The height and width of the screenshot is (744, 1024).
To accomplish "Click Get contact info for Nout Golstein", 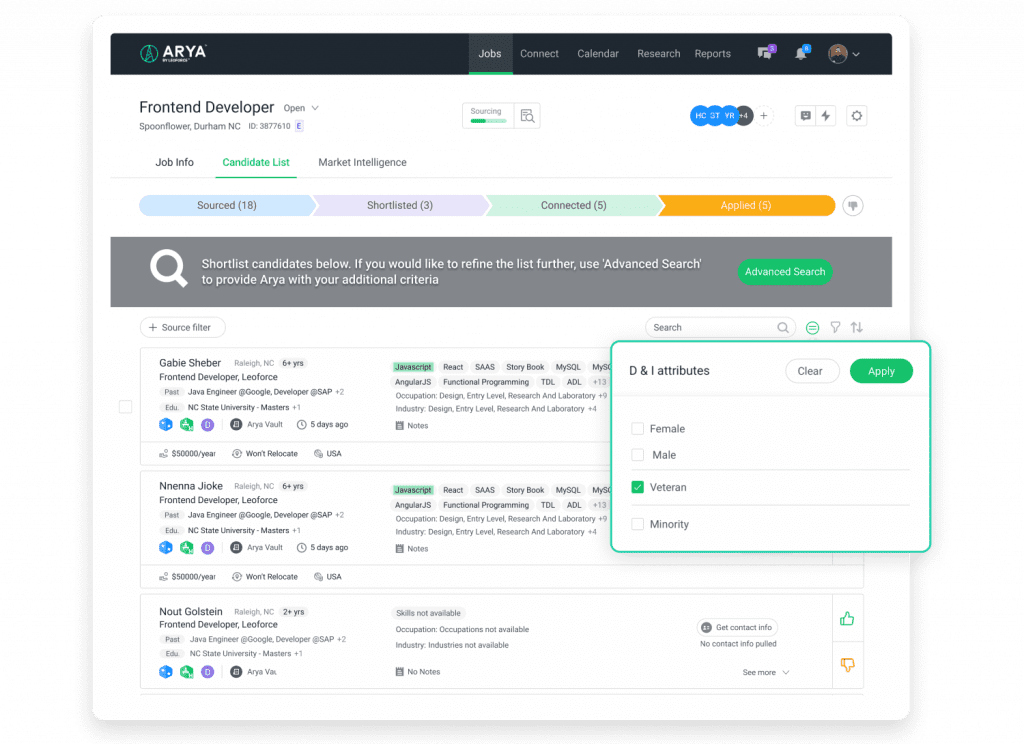I will pyautogui.click(x=737, y=627).
